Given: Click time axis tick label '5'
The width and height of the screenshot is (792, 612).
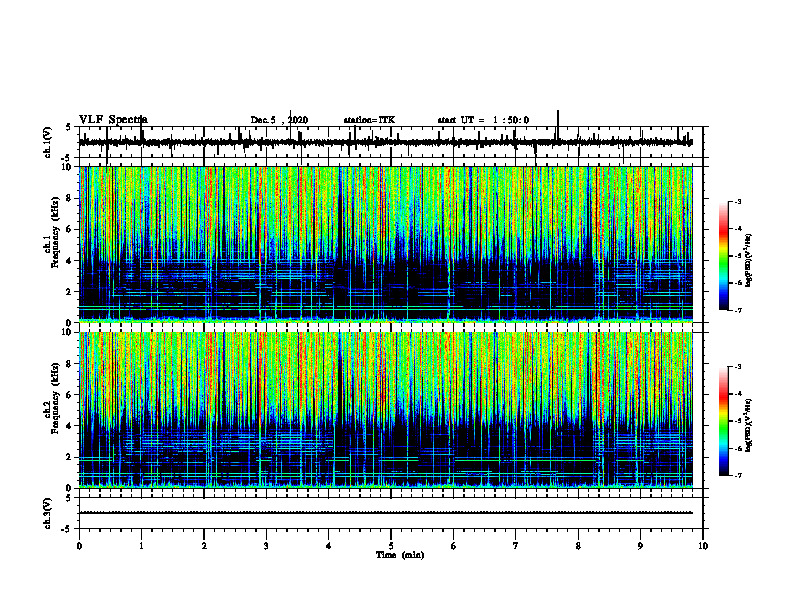Looking at the screenshot, I should [391, 546].
